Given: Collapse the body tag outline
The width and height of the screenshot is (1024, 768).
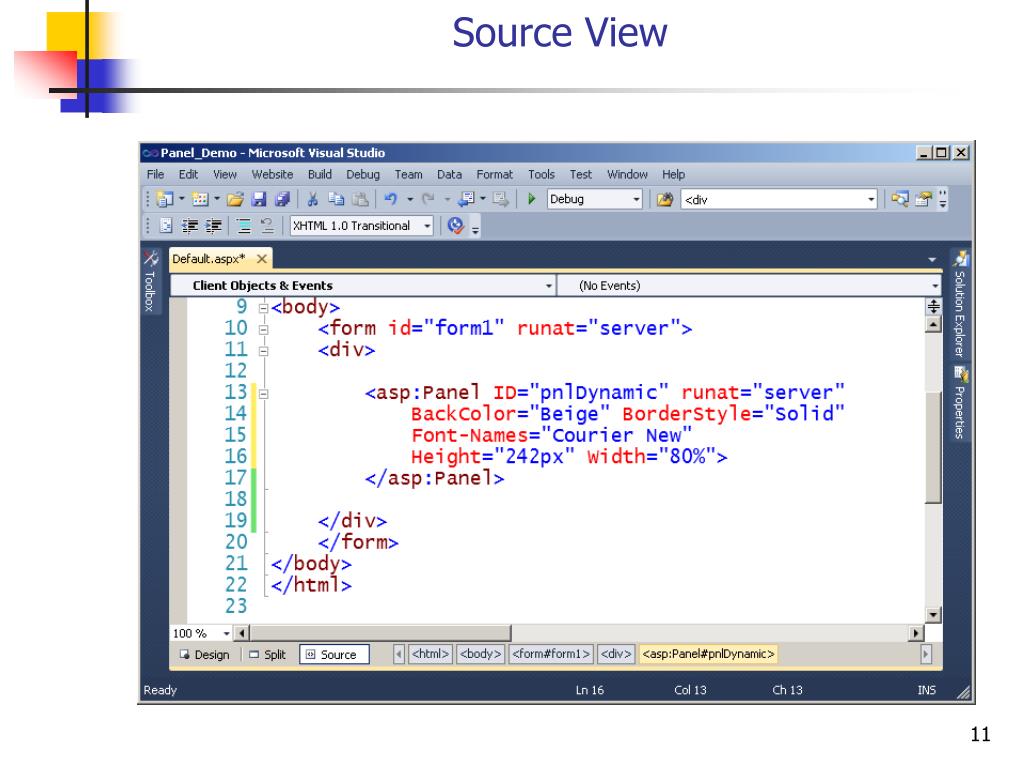Looking at the screenshot, I should (263, 308).
